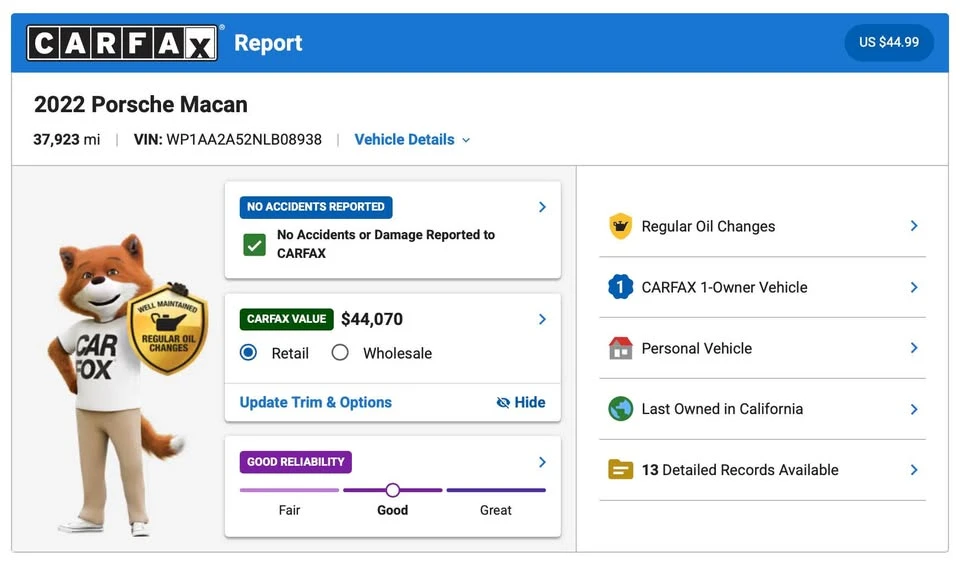Click the Well Maintained oil changes shield badge

tap(168, 328)
